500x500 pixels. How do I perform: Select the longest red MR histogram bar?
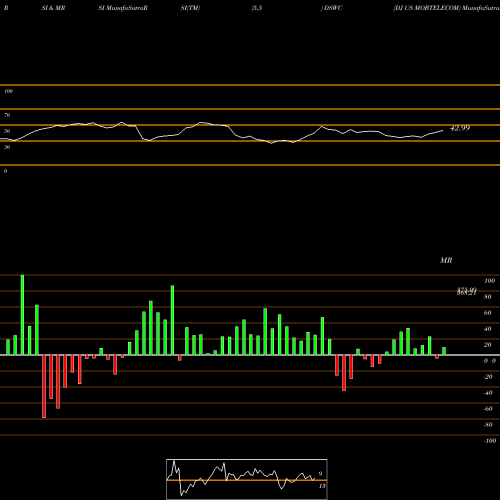44,386
